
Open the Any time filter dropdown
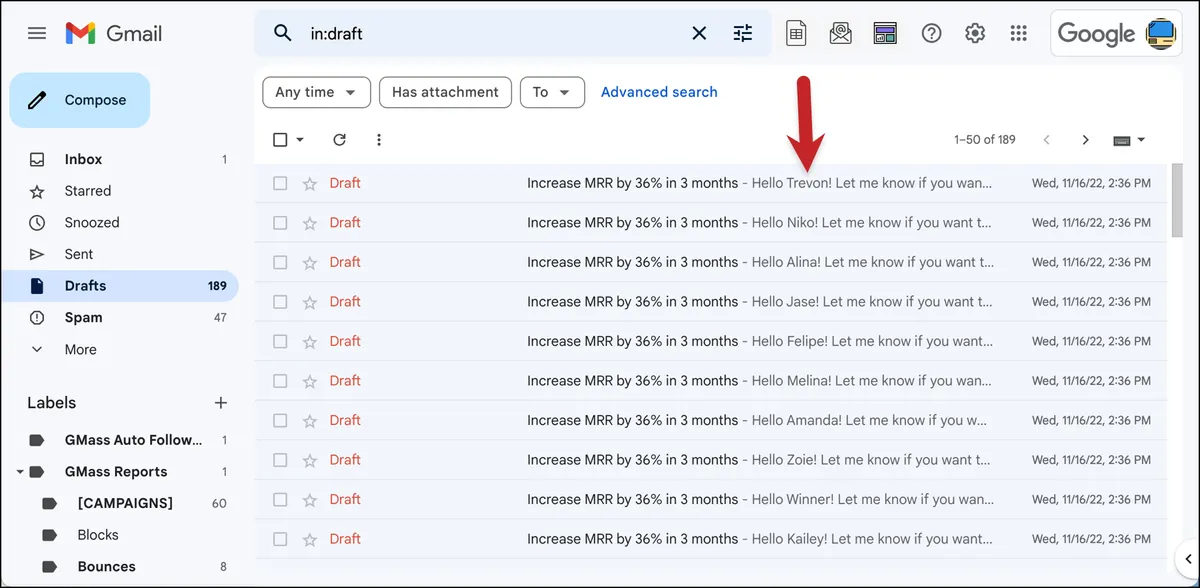click(316, 92)
